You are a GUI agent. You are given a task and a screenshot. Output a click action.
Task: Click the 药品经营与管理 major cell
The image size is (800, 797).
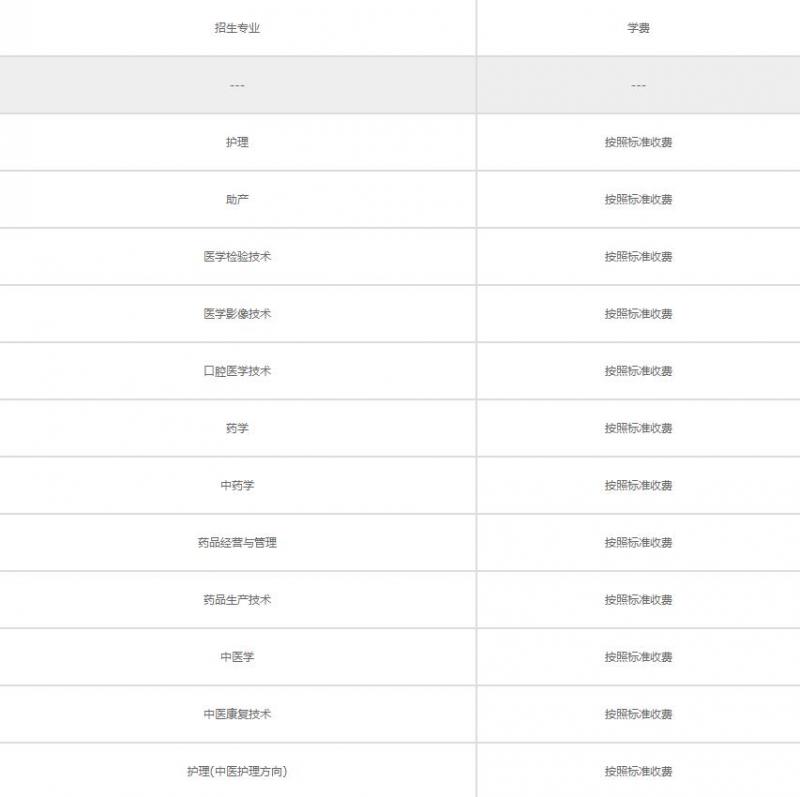[237, 542]
